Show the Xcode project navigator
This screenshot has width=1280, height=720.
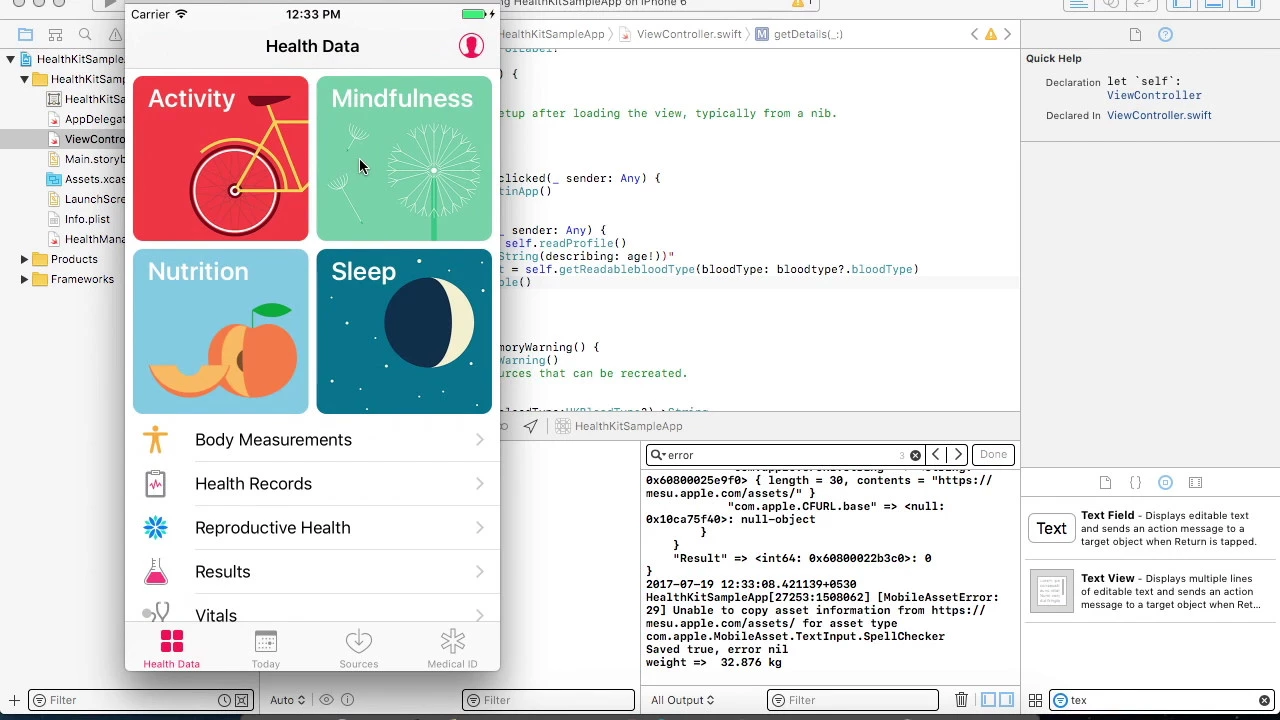point(25,34)
